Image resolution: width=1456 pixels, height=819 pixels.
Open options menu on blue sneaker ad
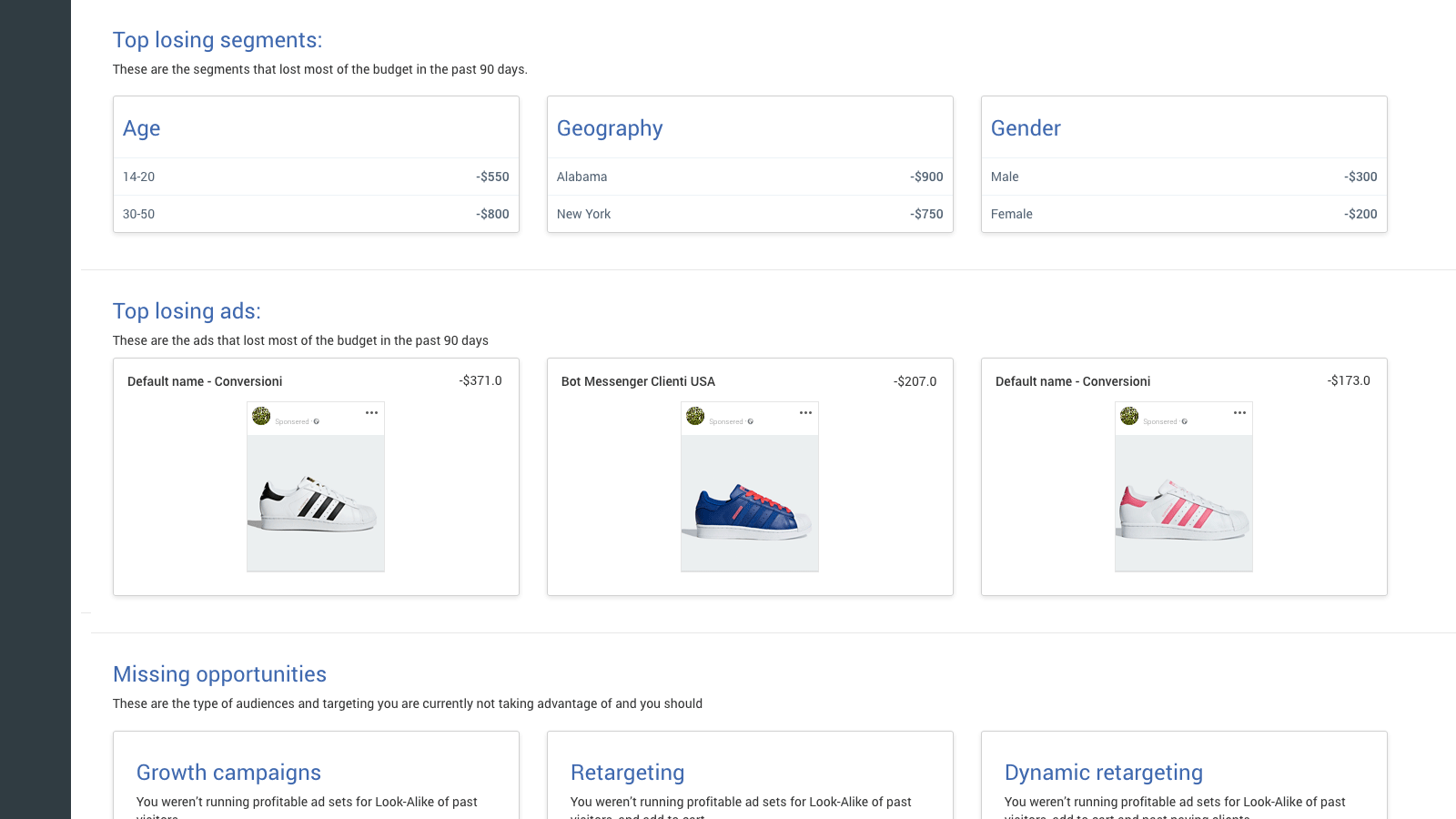pyautogui.click(x=805, y=413)
